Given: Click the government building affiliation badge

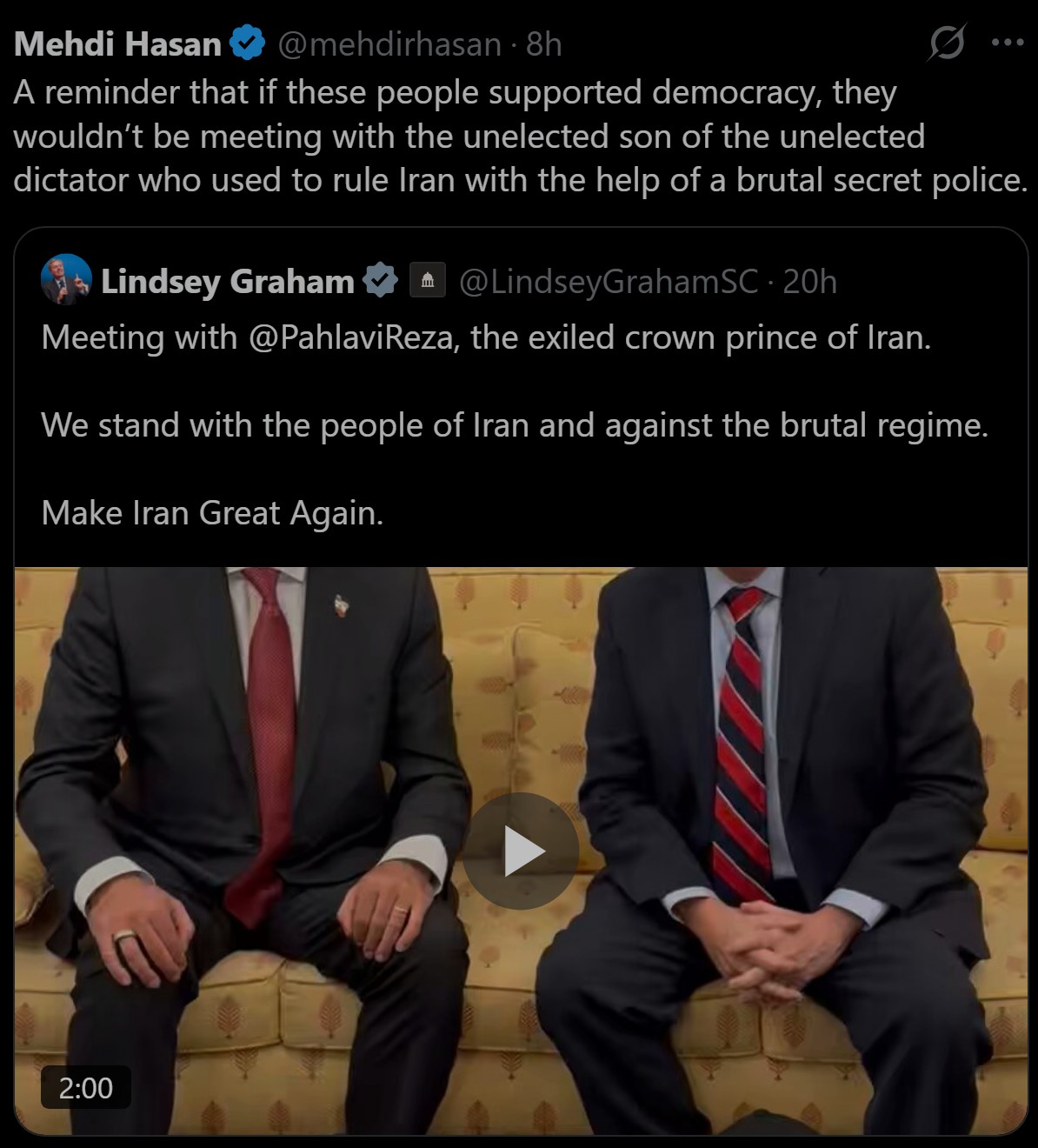Looking at the screenshot, I should point(428,281).
